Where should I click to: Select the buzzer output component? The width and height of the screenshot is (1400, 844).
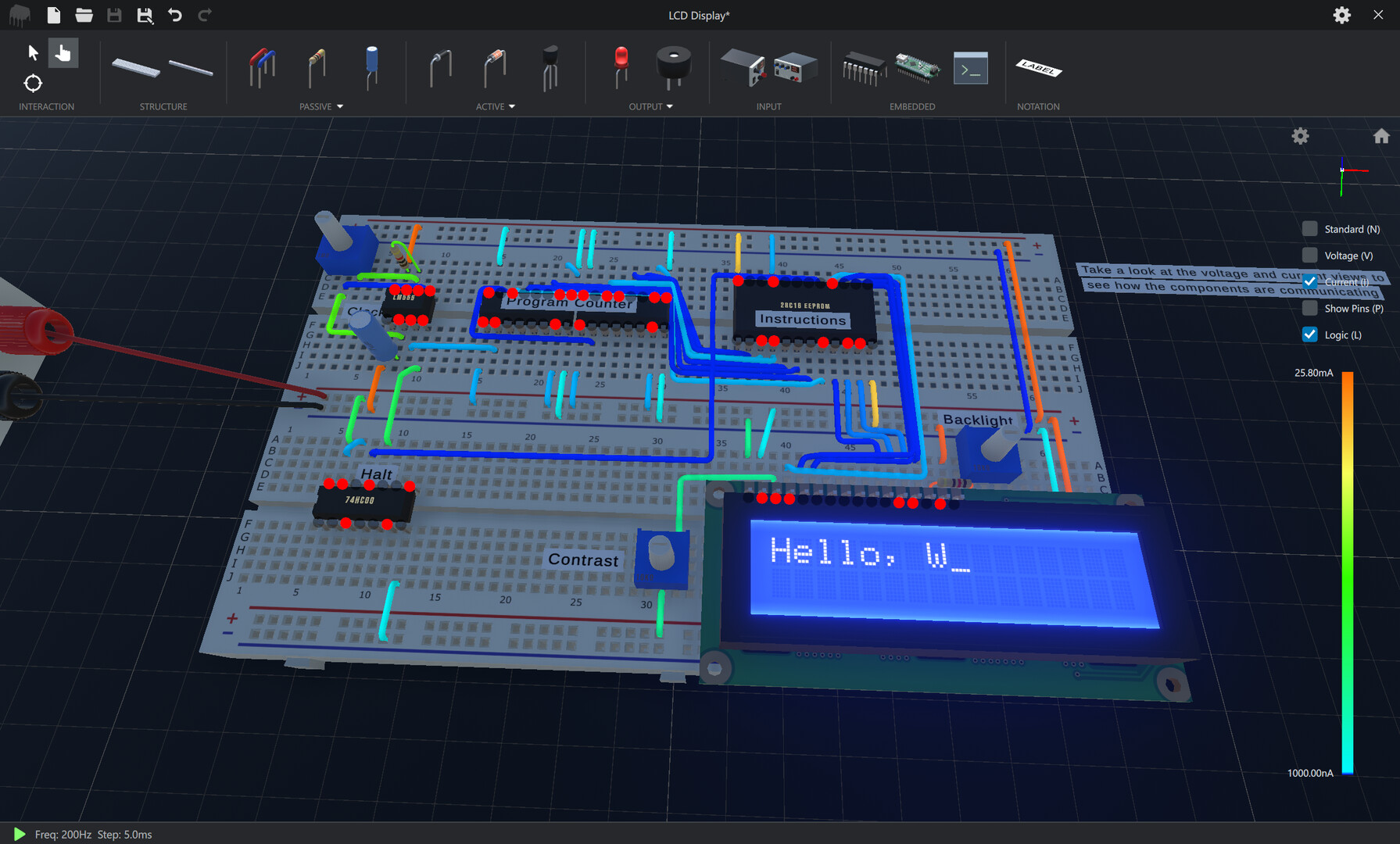(x=674, y=68)
